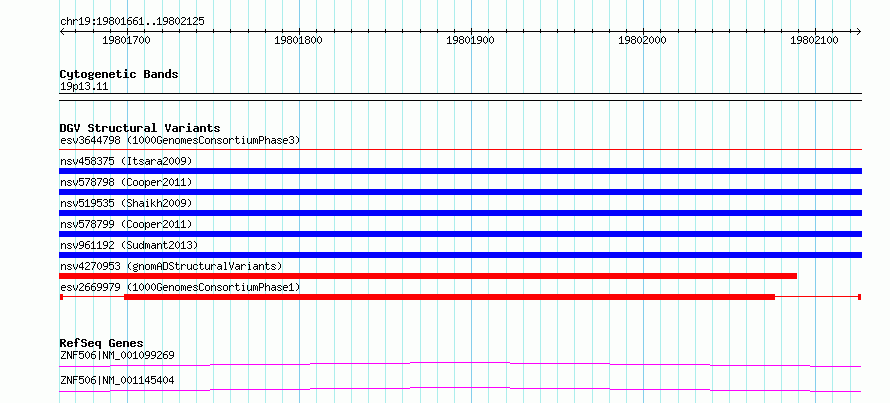Click the blue nsv578798 variant bar
Screen dimensions: 890x403
point(460,192)
